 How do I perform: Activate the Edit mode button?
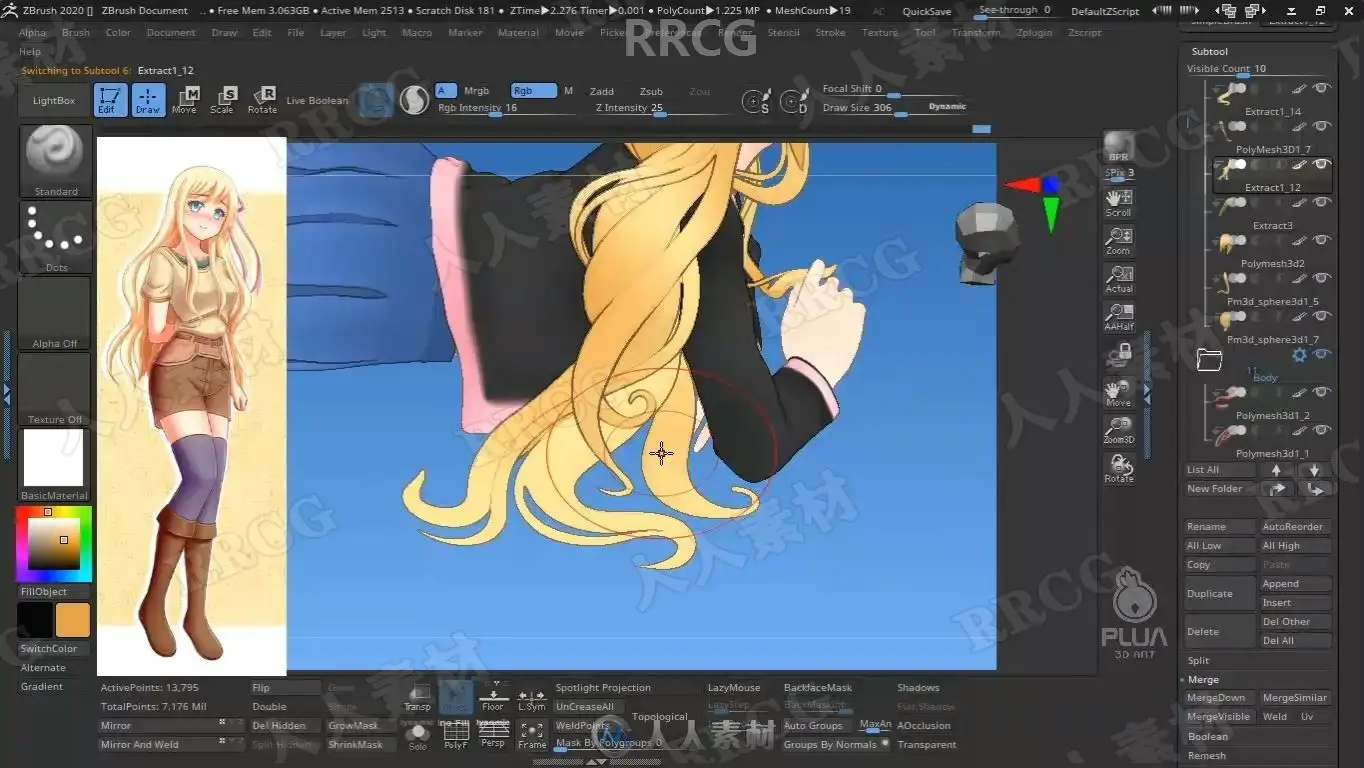[110, 100]
